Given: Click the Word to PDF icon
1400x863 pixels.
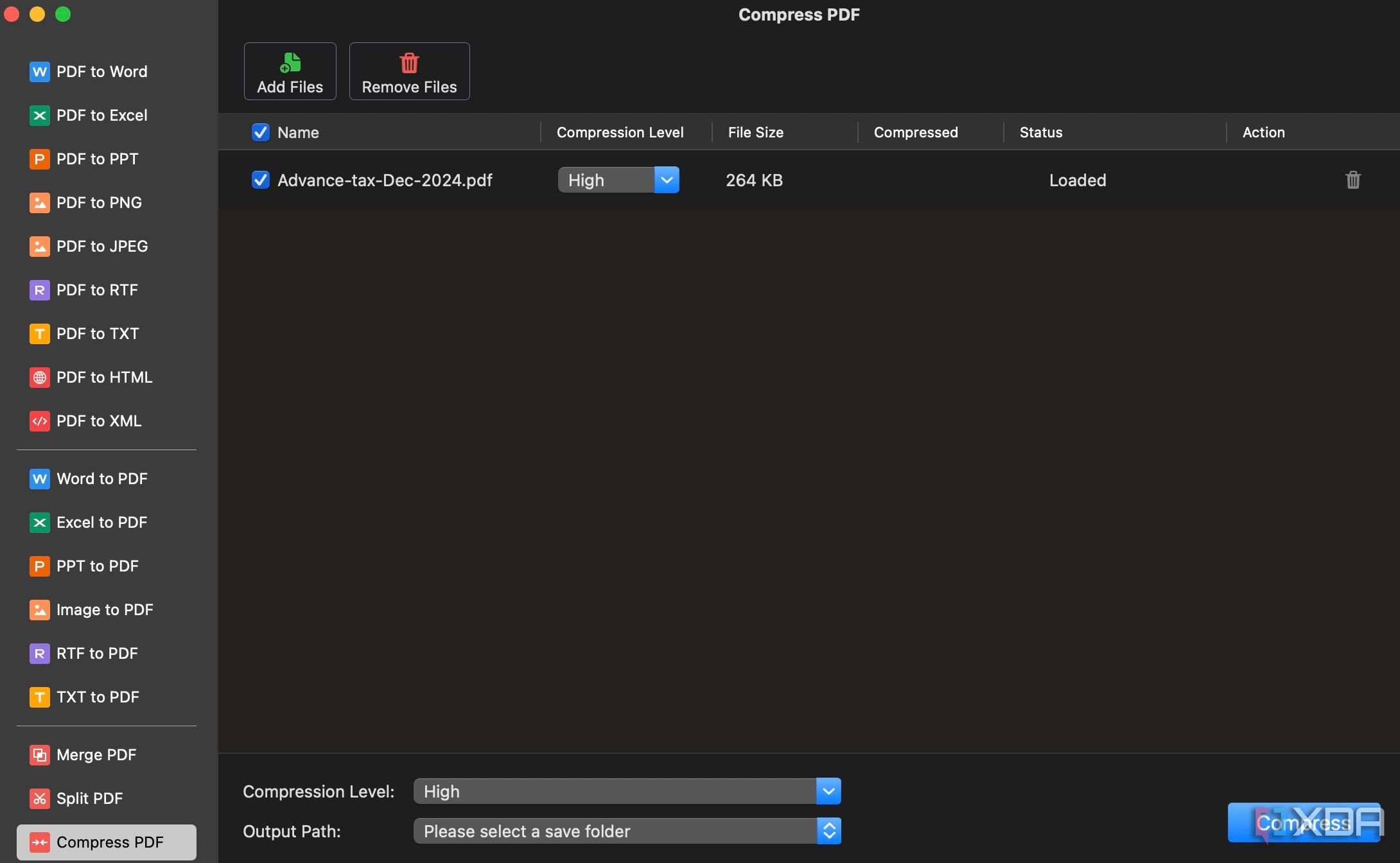Looking at the screenshot, I should click(x=40, y=478).
